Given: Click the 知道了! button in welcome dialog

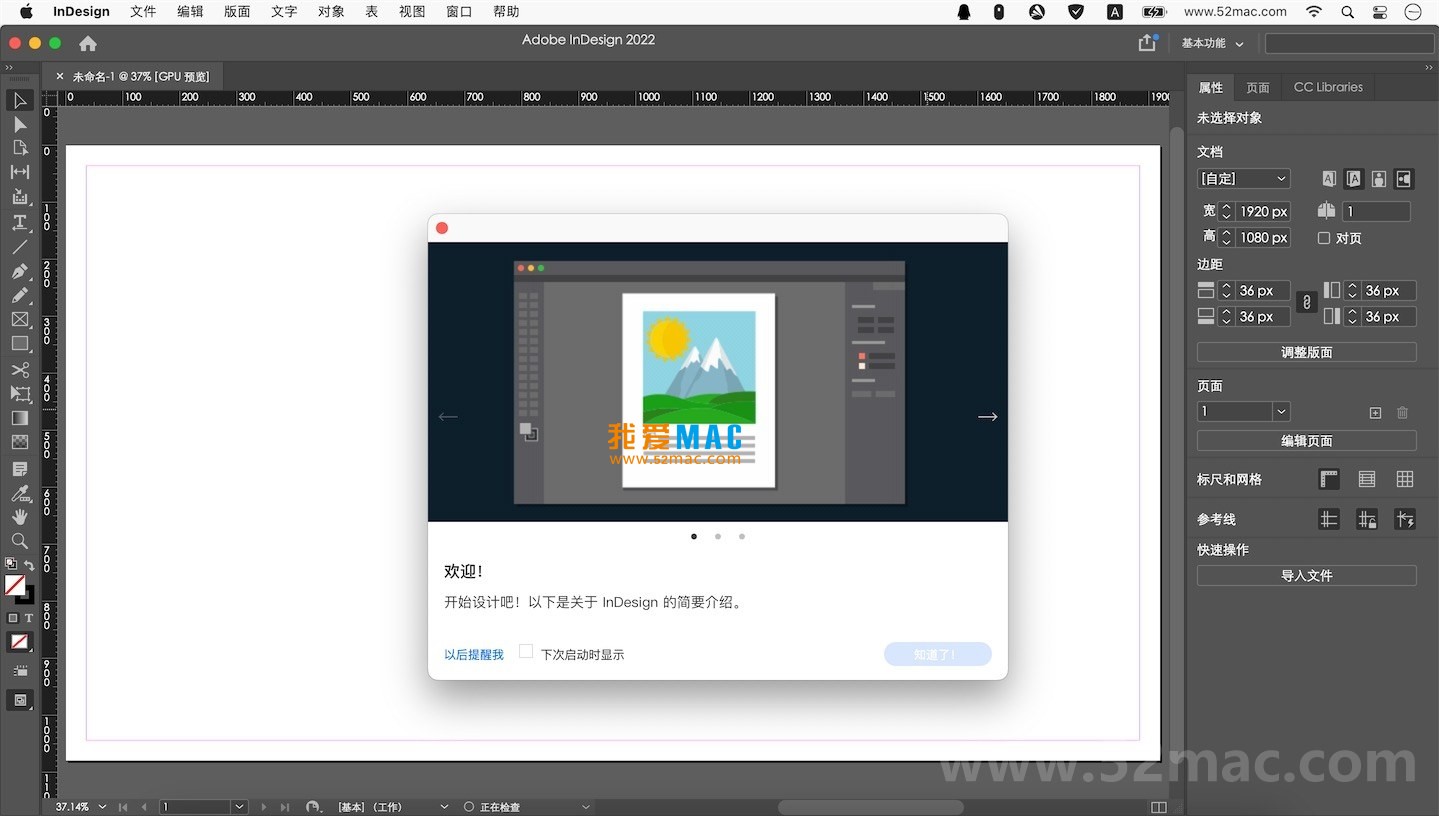Looking at the screenshot, I should 937,654.
